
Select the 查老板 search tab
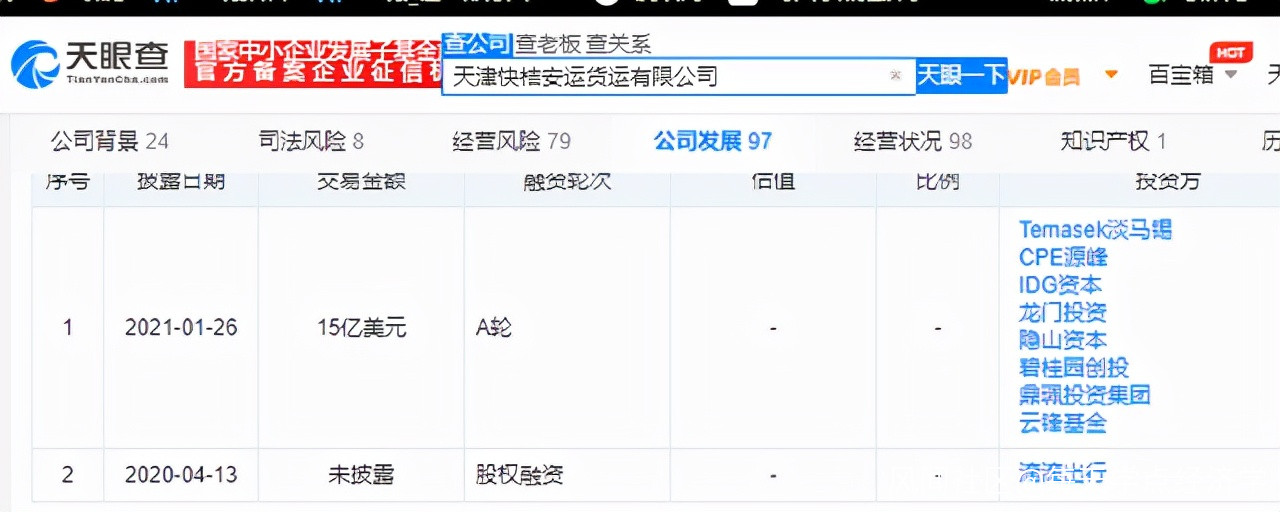tap(547, 43)
